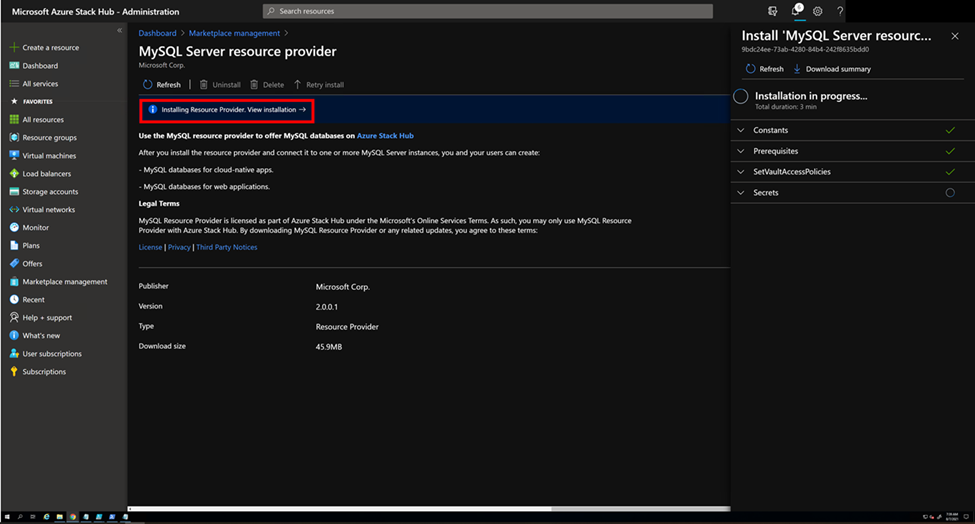
Task: Click the download size value 45.9MB
Action: [x=328, y=347]
